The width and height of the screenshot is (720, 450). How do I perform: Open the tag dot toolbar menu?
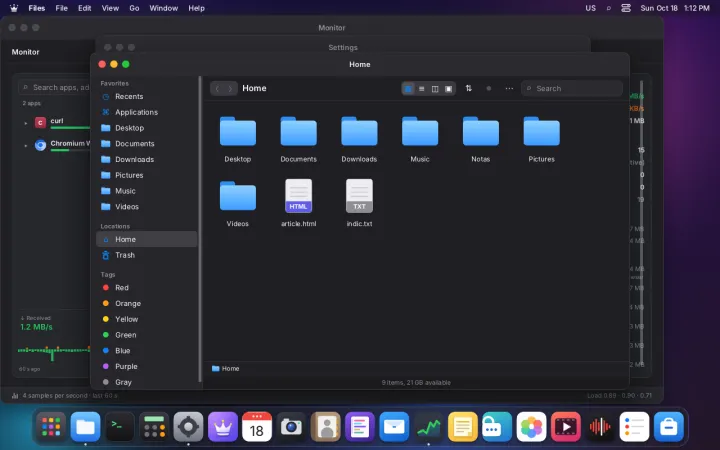[x=489, y=88]
